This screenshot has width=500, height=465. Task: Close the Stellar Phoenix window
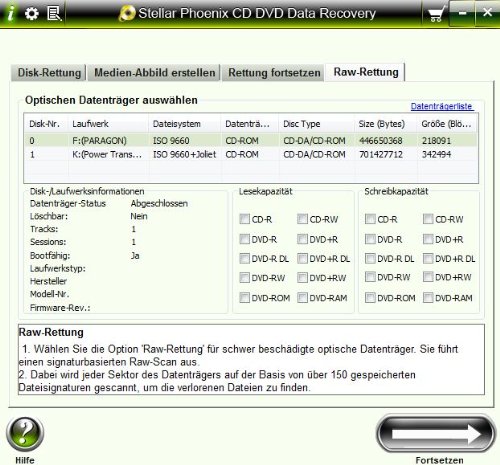click(x=487, y=13)
